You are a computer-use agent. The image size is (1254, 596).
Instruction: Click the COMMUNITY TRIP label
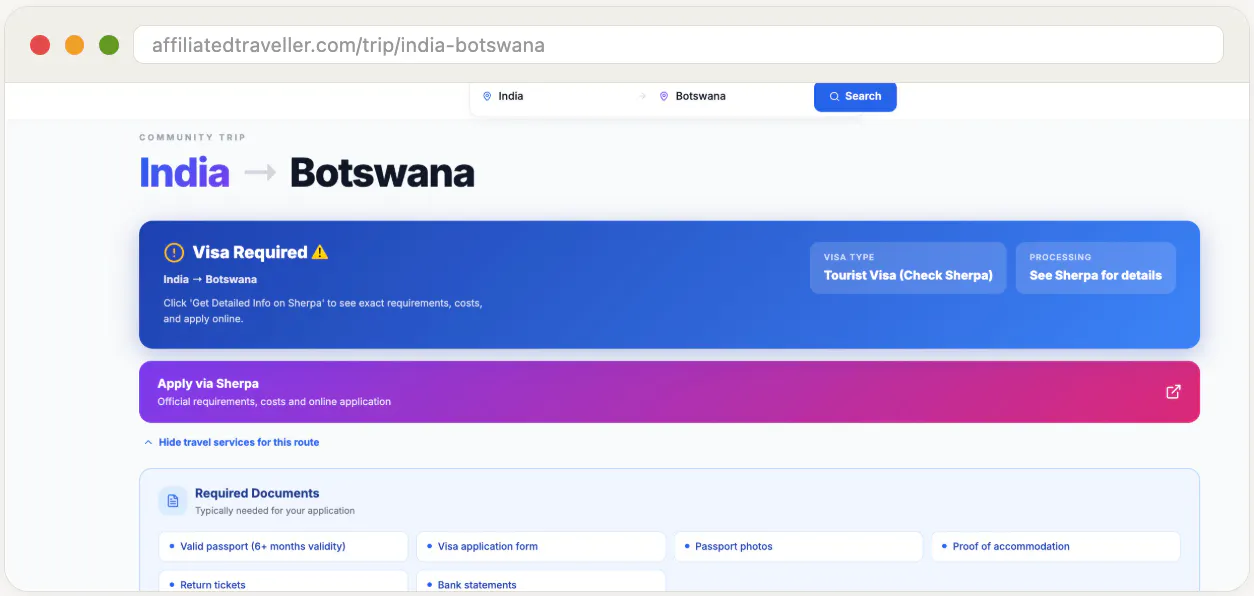pyautogui.click(x=192, y=138)
